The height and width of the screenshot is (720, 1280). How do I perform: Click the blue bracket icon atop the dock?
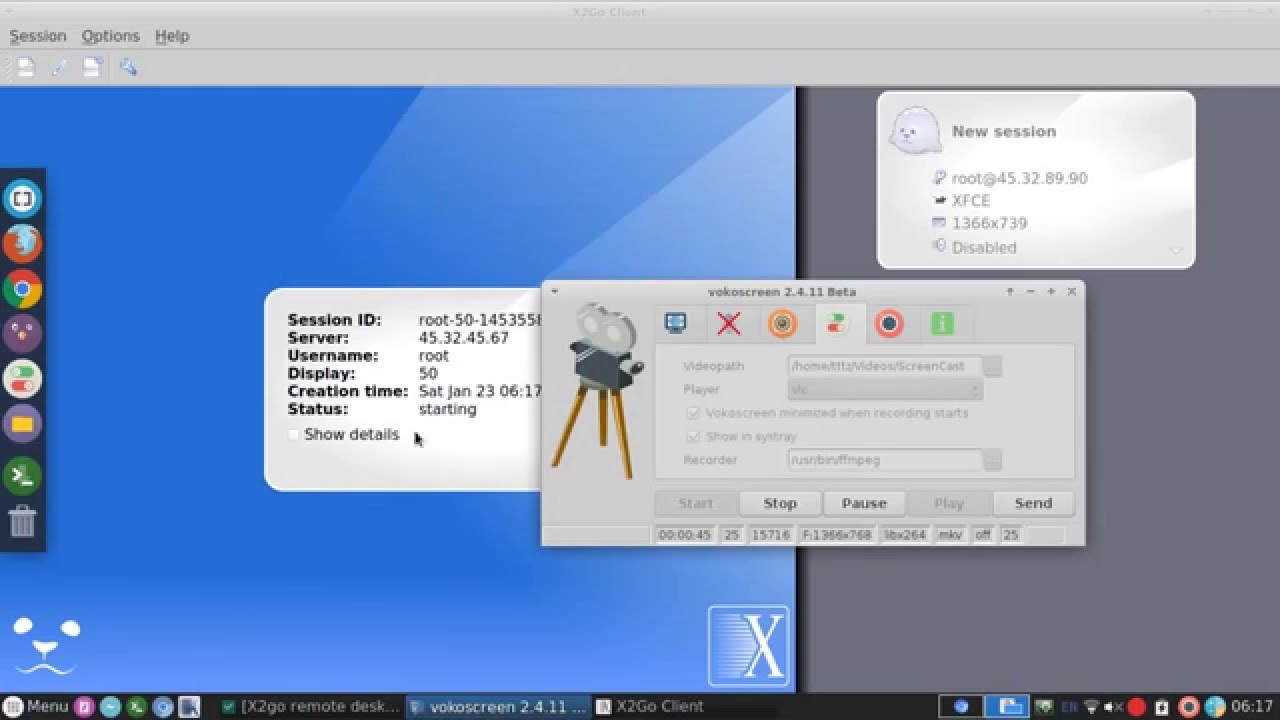pos(22,198)
